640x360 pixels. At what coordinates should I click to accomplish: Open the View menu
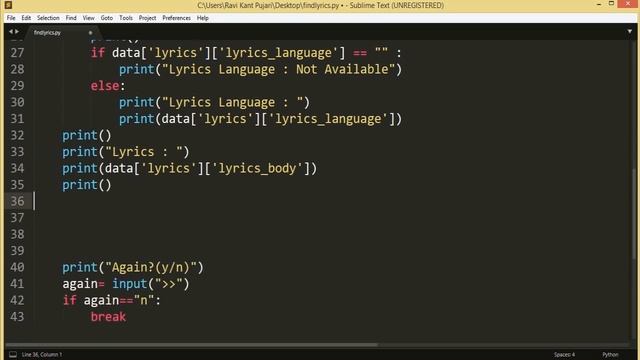click(x=89, y=18)
